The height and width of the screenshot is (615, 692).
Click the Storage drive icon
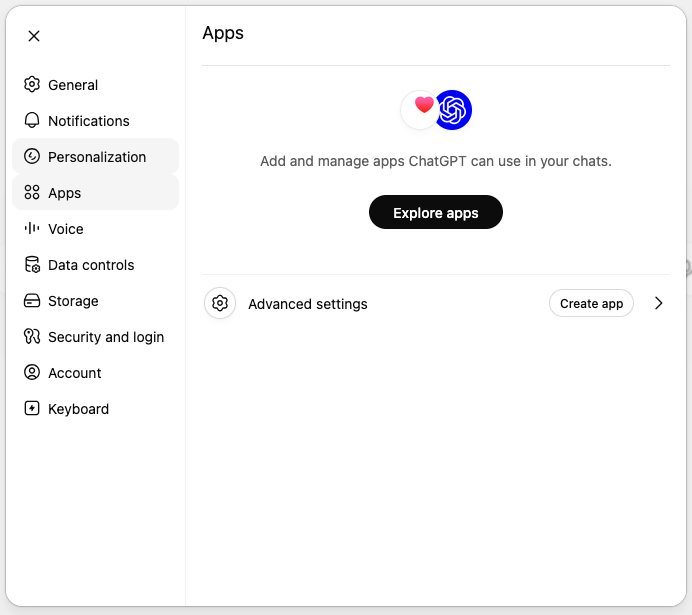coord(32,300)
